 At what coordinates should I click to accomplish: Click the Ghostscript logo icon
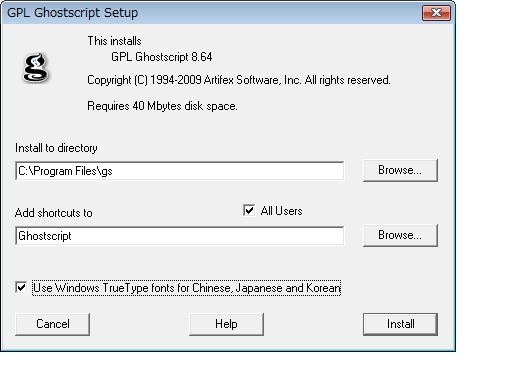tap(36, 68)
